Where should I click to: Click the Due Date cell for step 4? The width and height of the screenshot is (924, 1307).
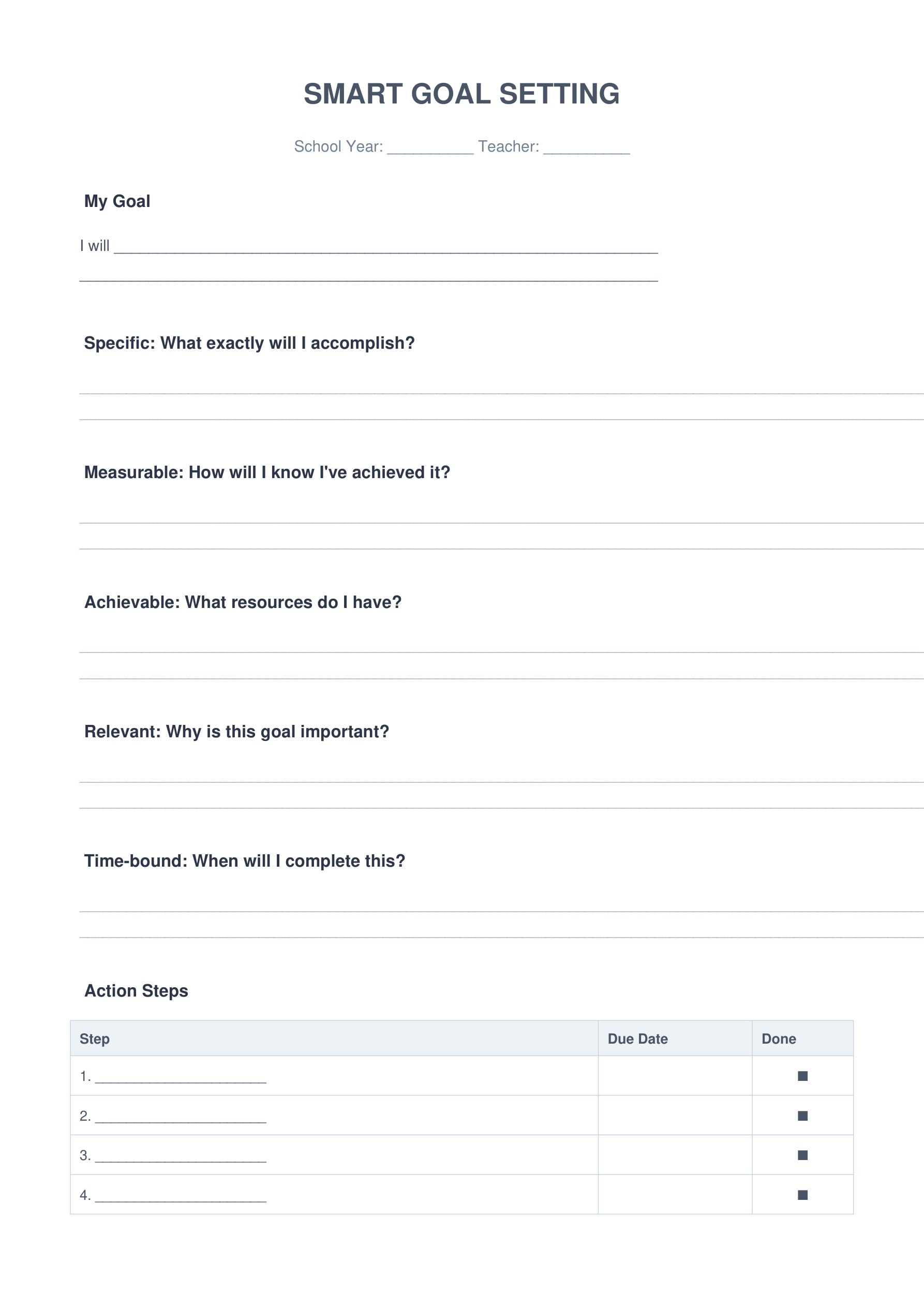[x=675, y=1195]
